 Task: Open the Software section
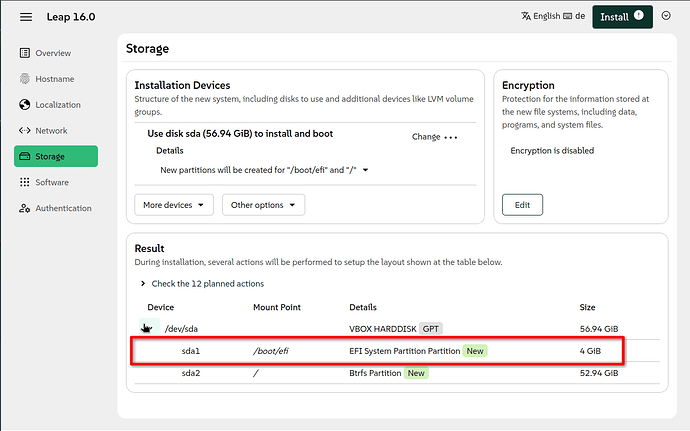coord(52,182)
